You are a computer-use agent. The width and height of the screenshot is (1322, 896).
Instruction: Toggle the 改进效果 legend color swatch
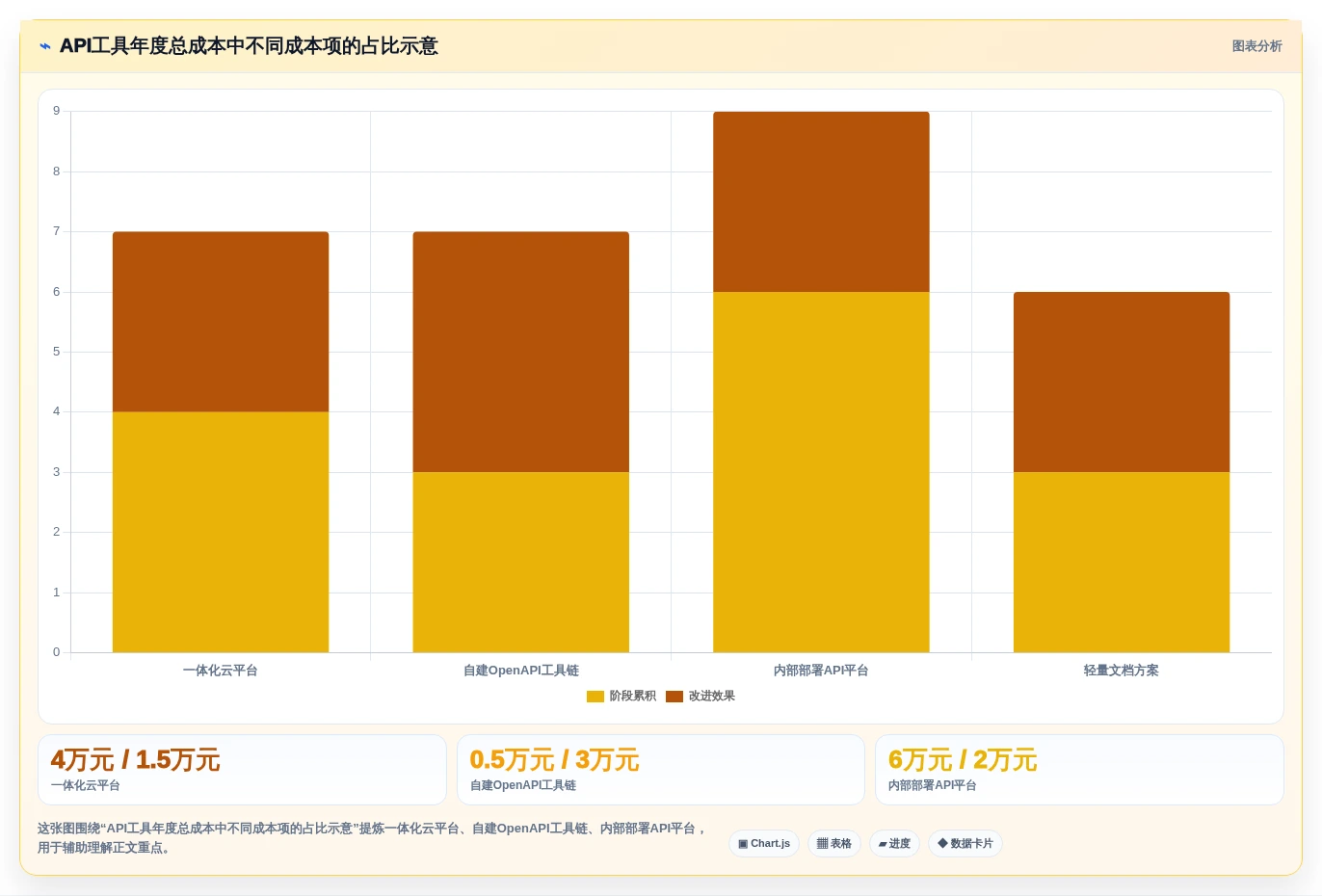click(674, 697)
